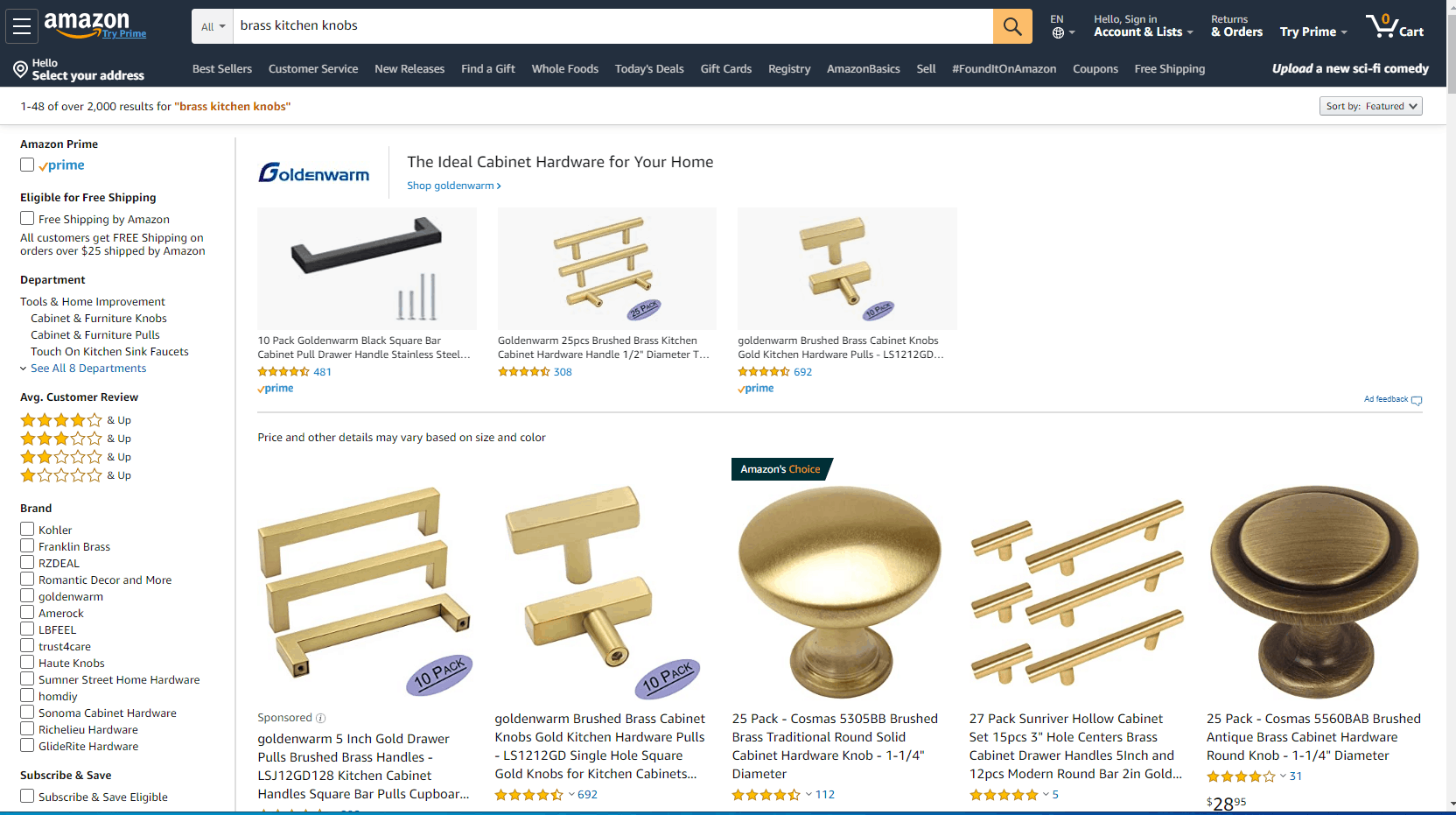Open the hamburger main menu
1456x815 pixels.
pos(22,26)
